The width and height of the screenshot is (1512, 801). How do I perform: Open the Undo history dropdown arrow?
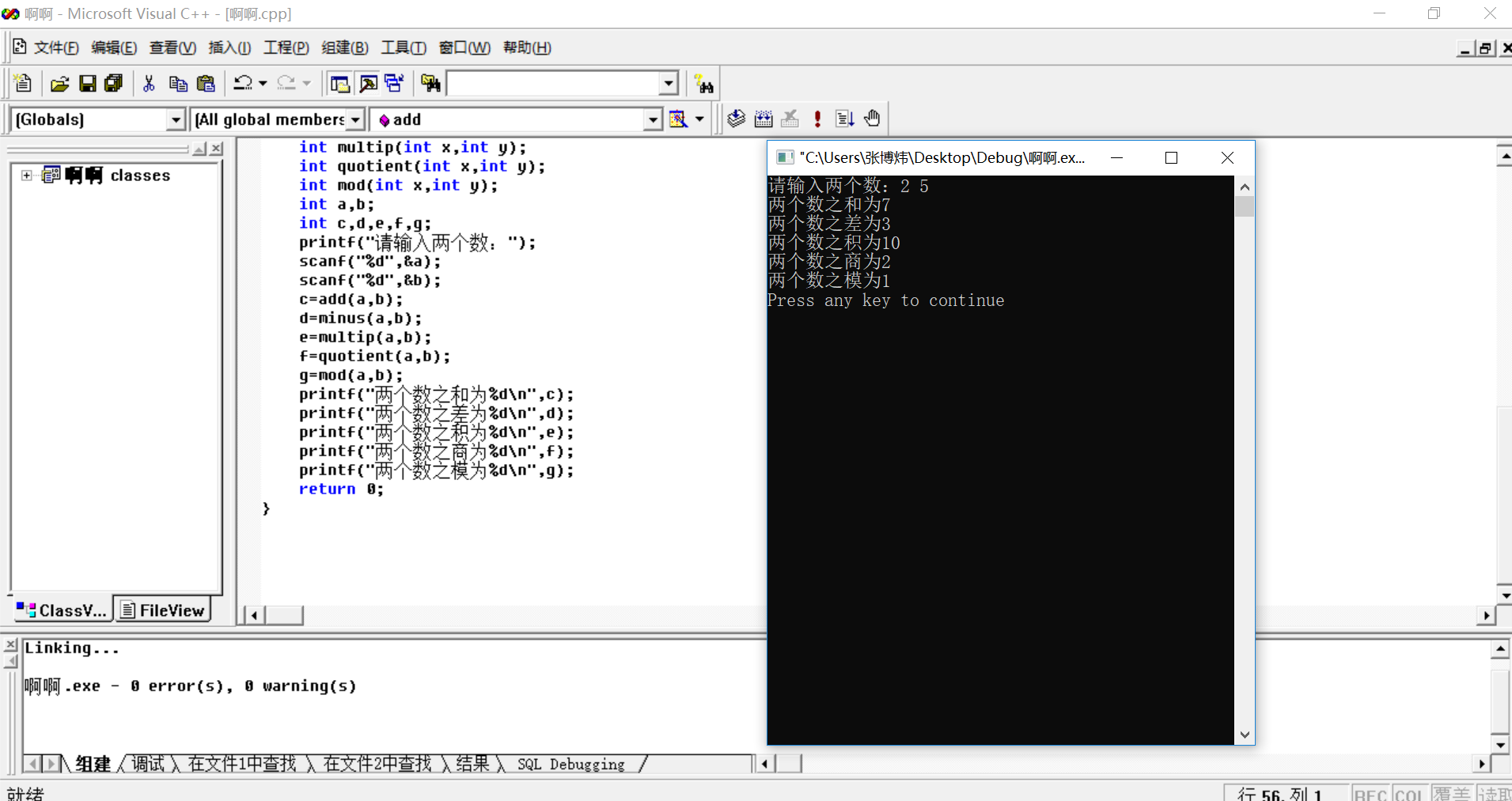click(x=263, y=83)
